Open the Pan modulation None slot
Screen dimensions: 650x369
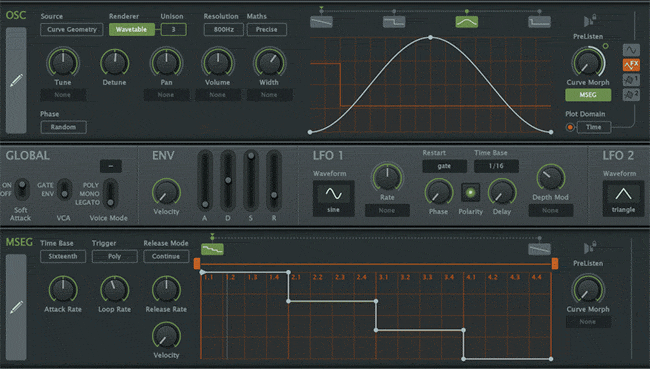pos(166,95)
